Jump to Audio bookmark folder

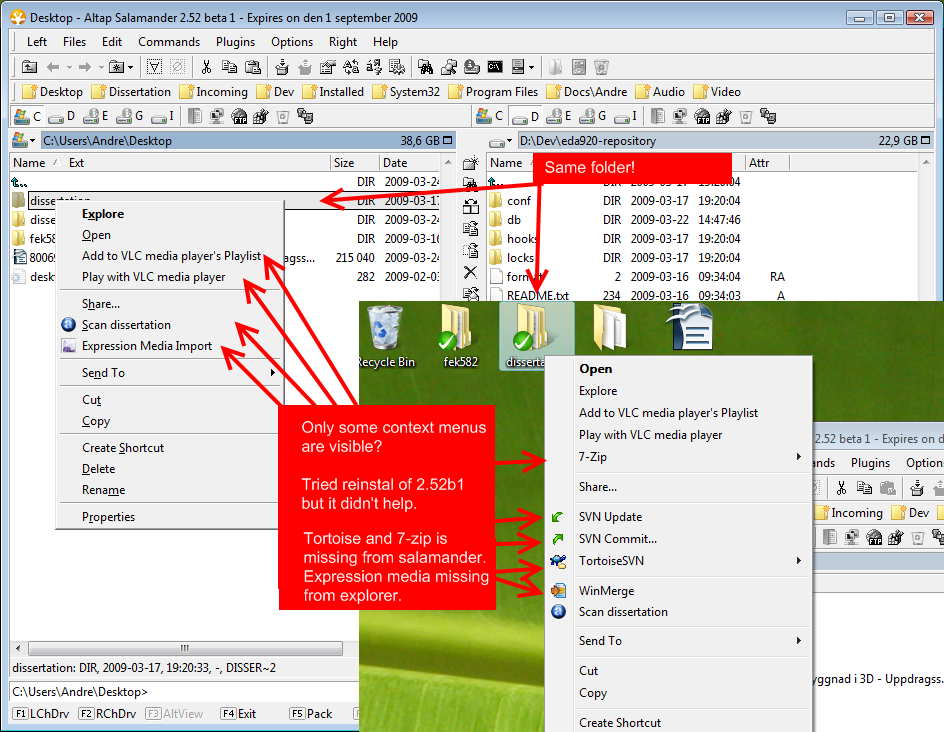[x=660, y=92]
